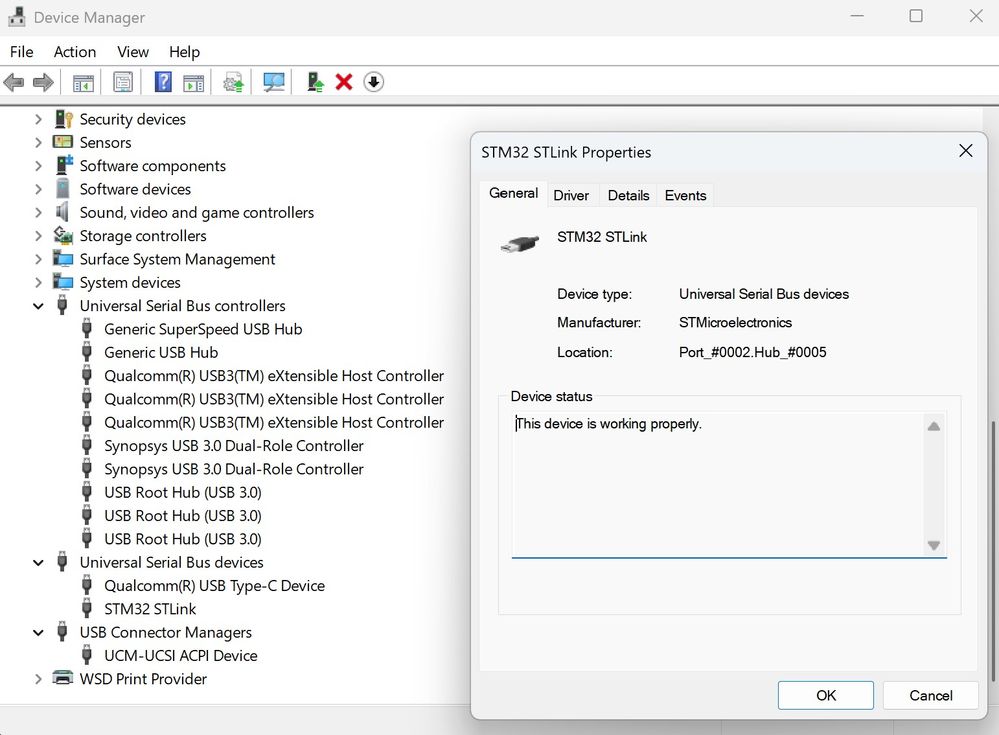Expand the Sensors node
999x735 pixels.
point(38,142)
